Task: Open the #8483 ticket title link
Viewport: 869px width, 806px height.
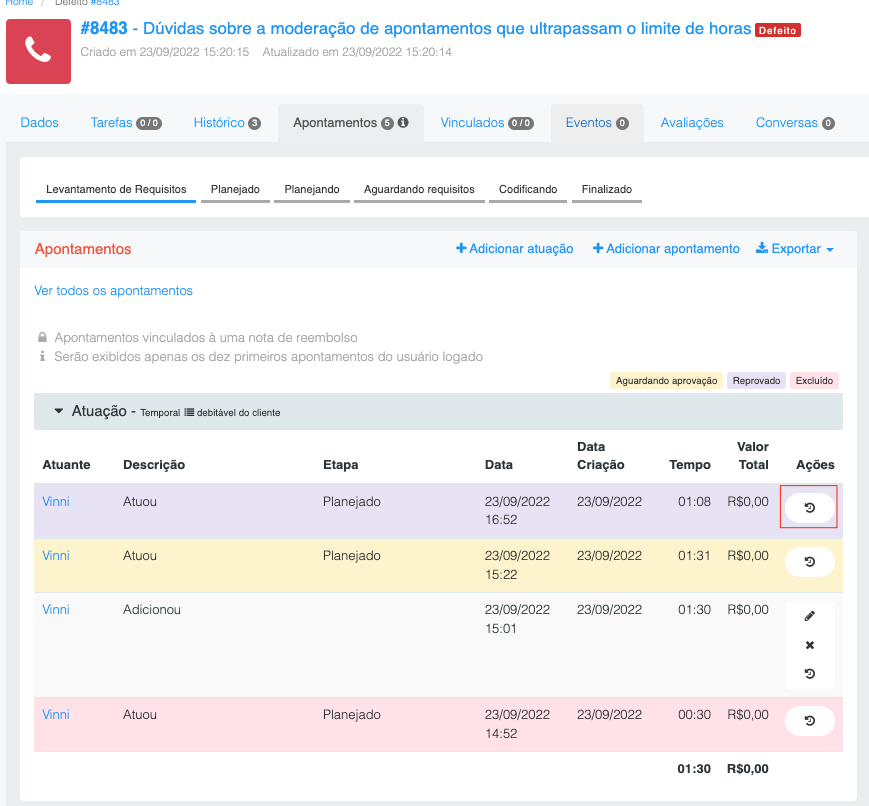Action: (416, 28)
